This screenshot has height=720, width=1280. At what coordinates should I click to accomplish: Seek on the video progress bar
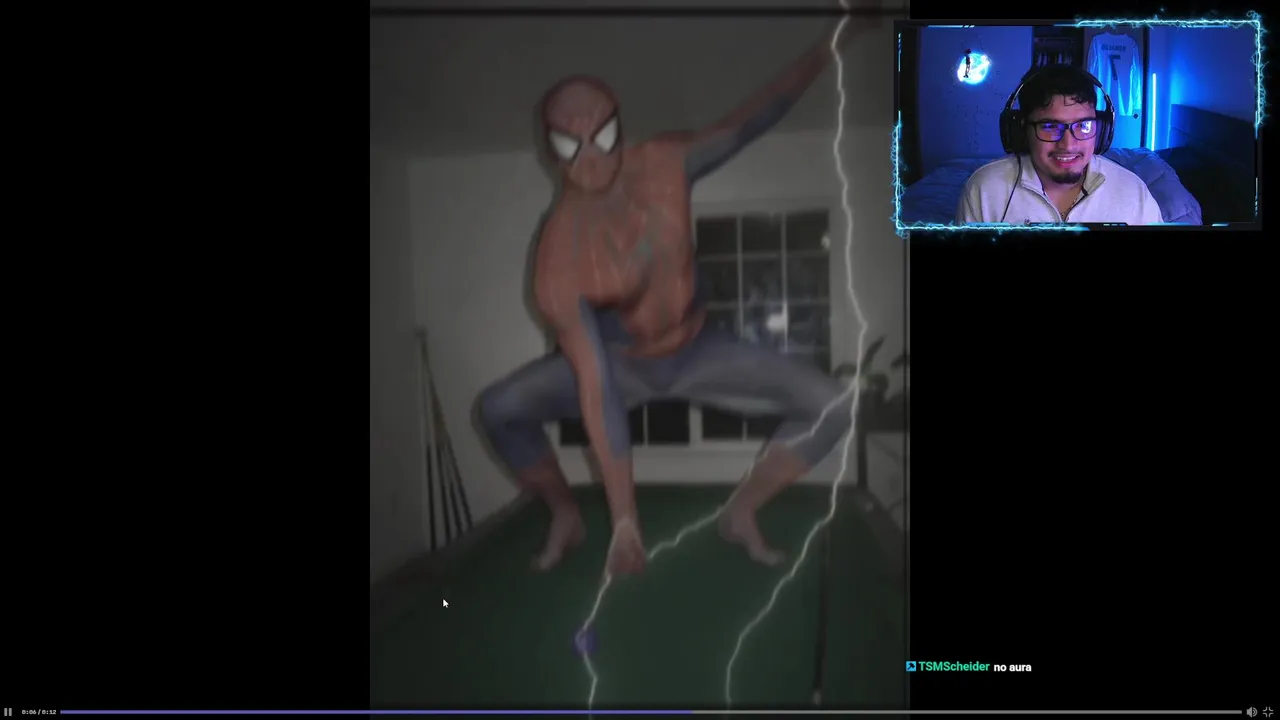(651, 712)
